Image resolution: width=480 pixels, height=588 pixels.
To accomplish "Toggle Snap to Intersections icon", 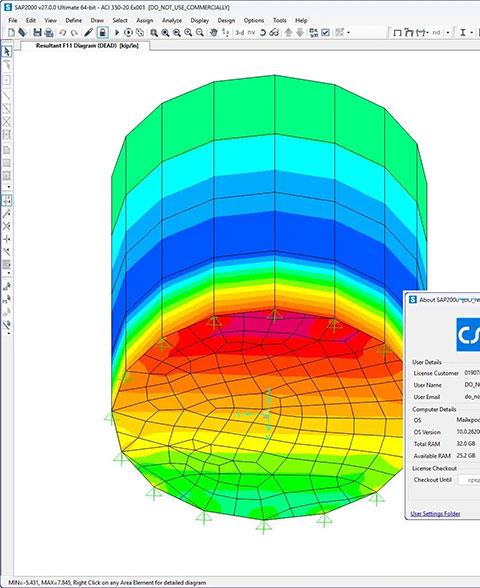I will (7, 226).
